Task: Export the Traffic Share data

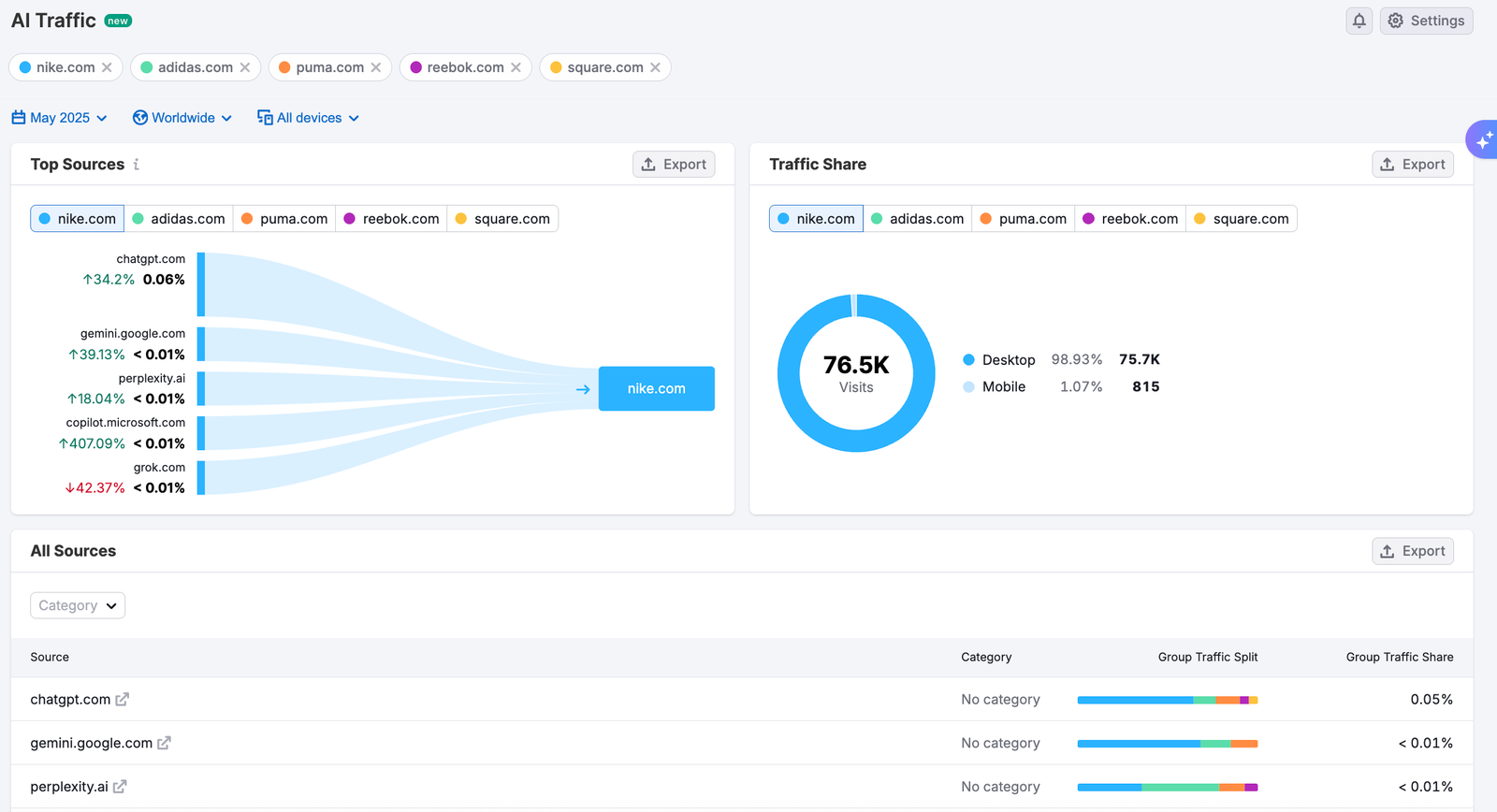Action: click(1413, 164)
